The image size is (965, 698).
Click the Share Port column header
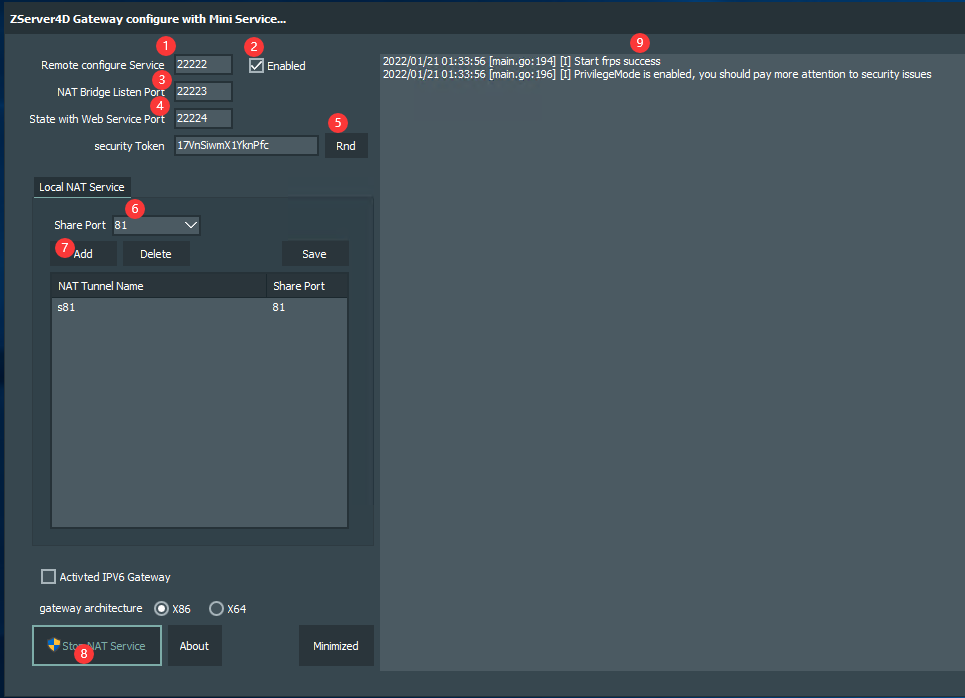306,286
